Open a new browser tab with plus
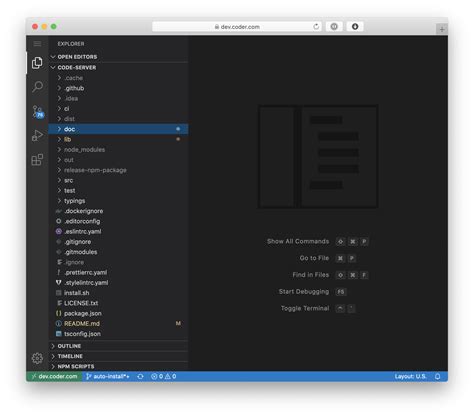The width and height of the screenshot is (474, 416). click(442, 29)
